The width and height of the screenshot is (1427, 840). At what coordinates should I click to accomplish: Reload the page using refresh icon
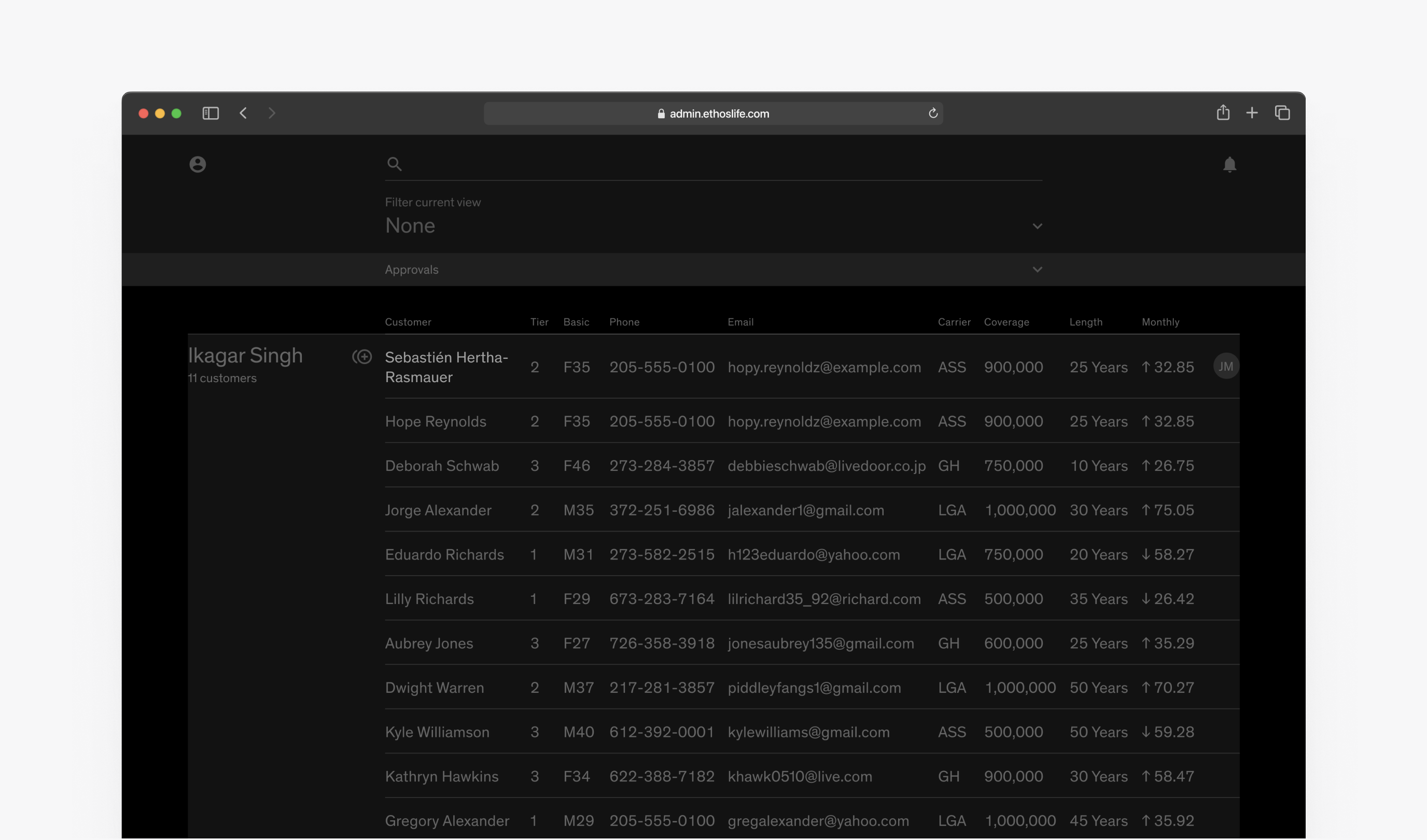click(933, 113)
